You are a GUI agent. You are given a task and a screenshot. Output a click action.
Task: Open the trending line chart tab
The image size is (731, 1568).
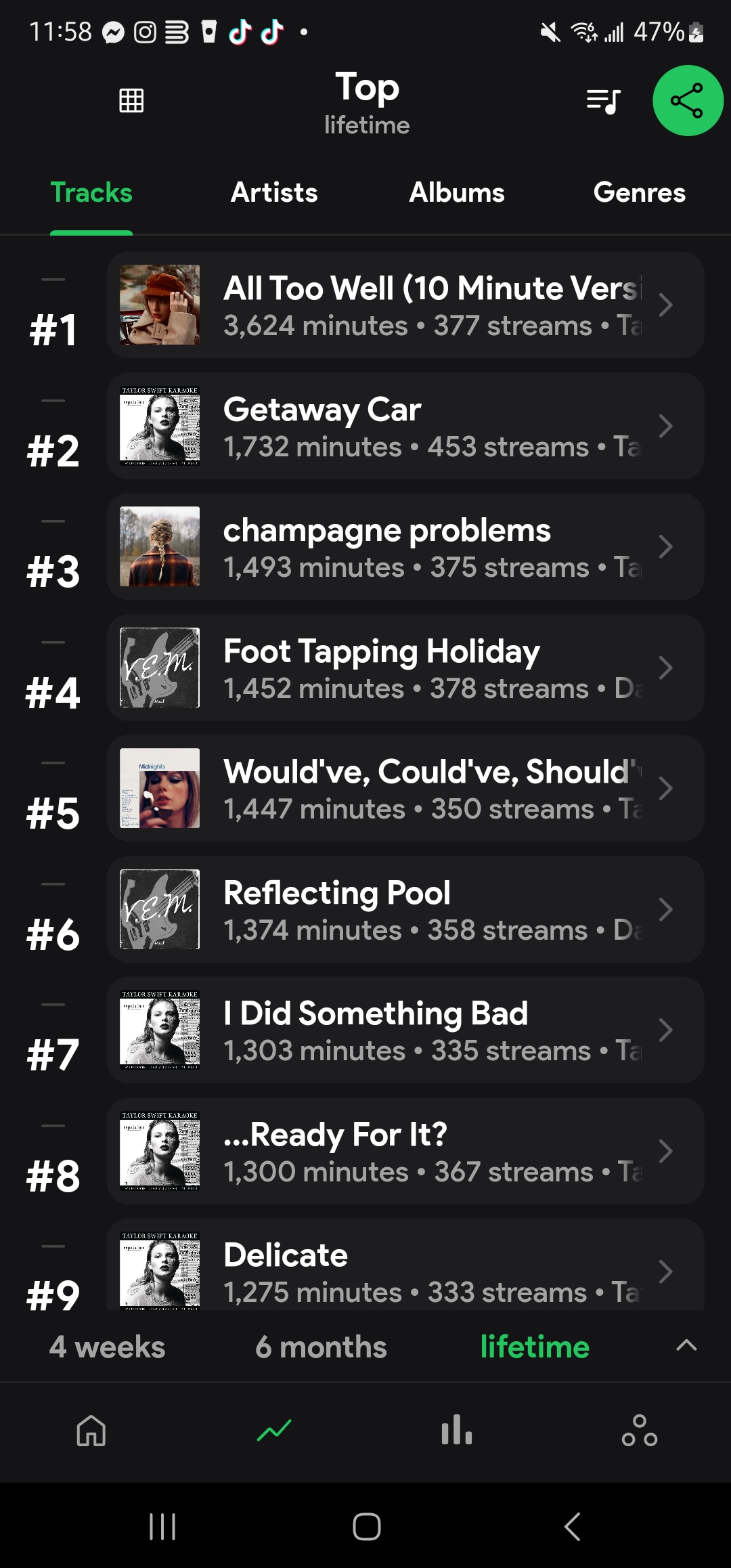click(x=274, y=1431)
